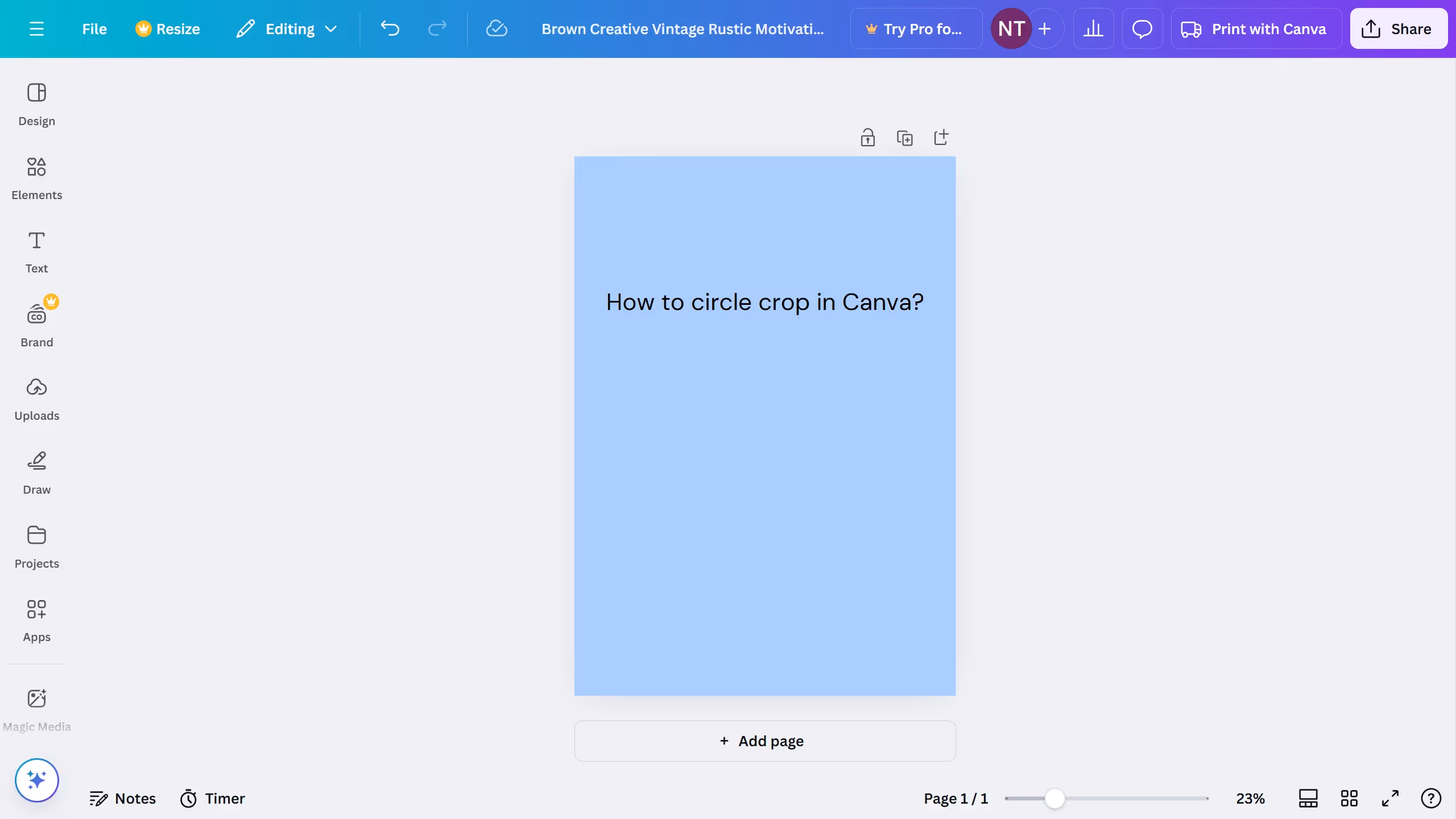Open the Uploads panel
The height and width of the screenshot is (819, 1456).
click(x=37, y=398)
